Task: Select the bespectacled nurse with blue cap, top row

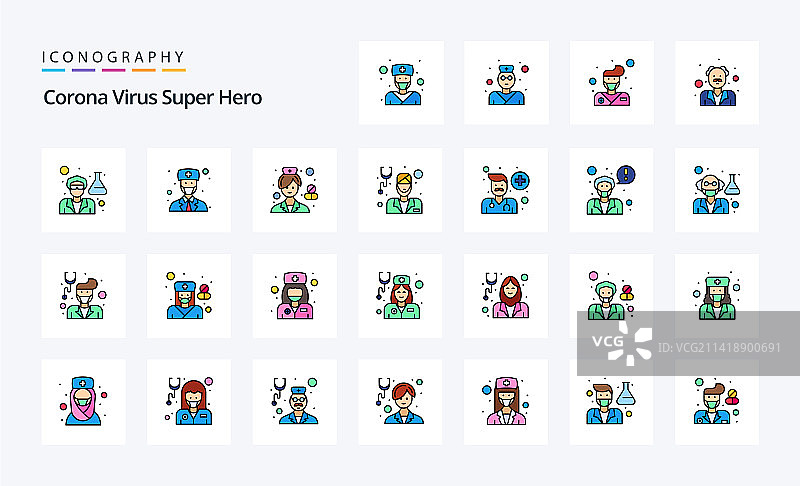Action: pos(506,83)
